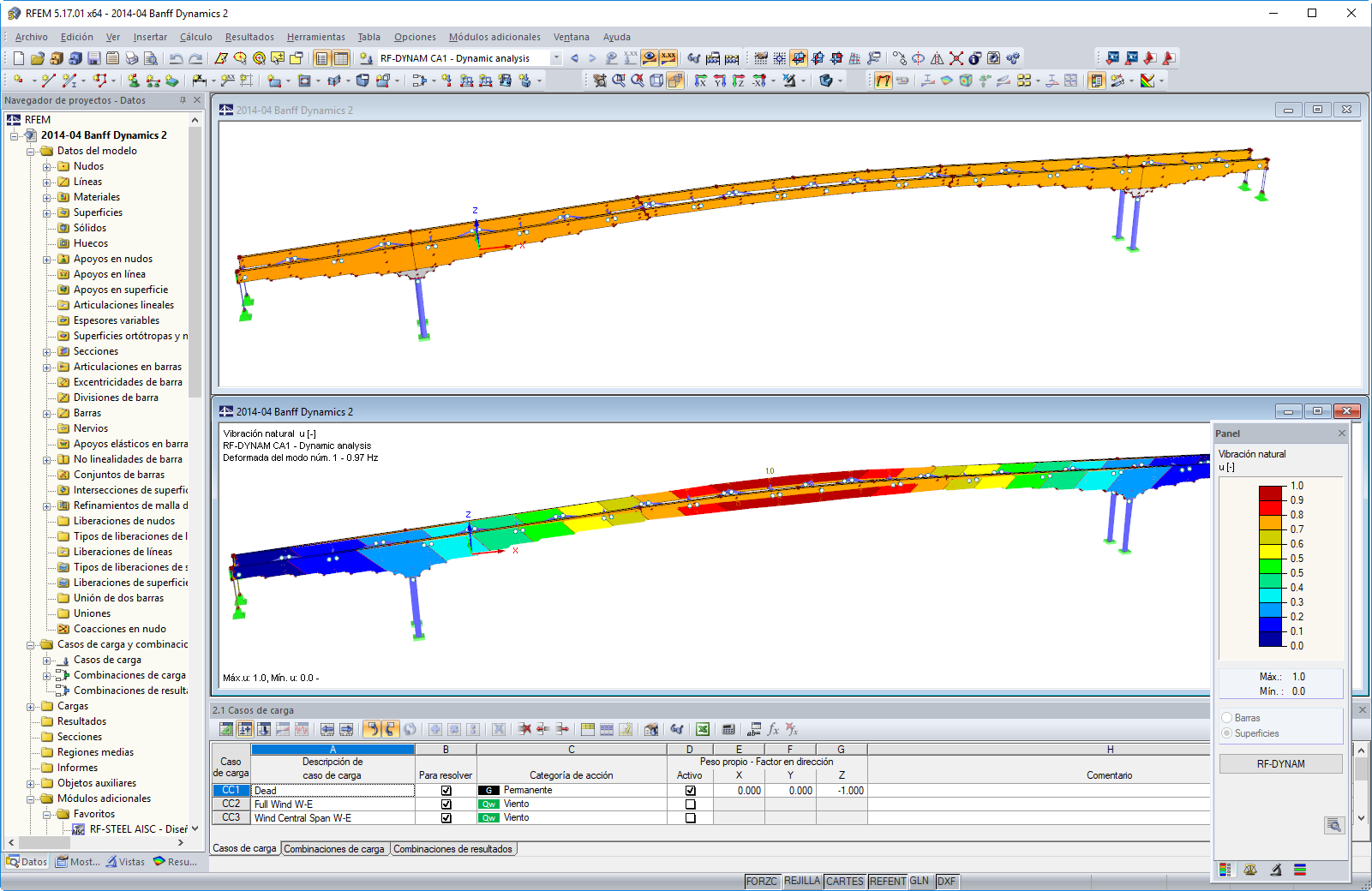
Task: Switch to the Combinaciones de carga tab
Action: tap(335, 848)
